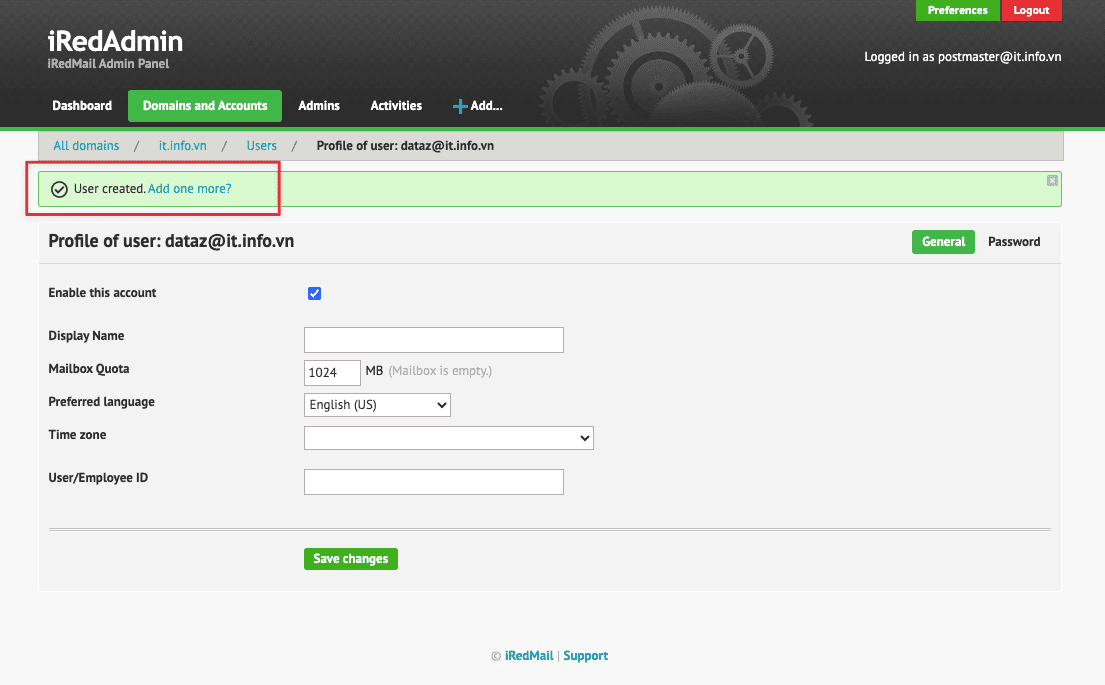Screen dimensions: 1105x685
Task: Click the red Logout button
Action: pos(1031,11)
